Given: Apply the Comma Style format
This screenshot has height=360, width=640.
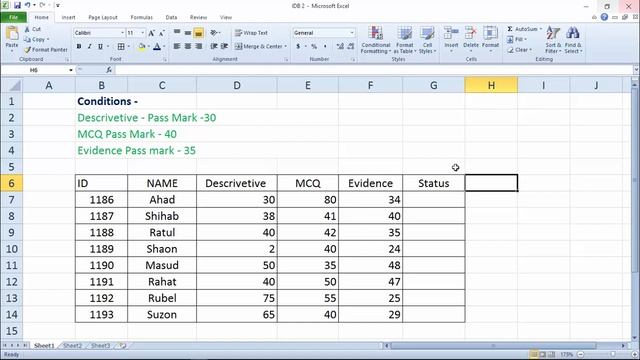Looking at the screenshot, I should [325, 47].
